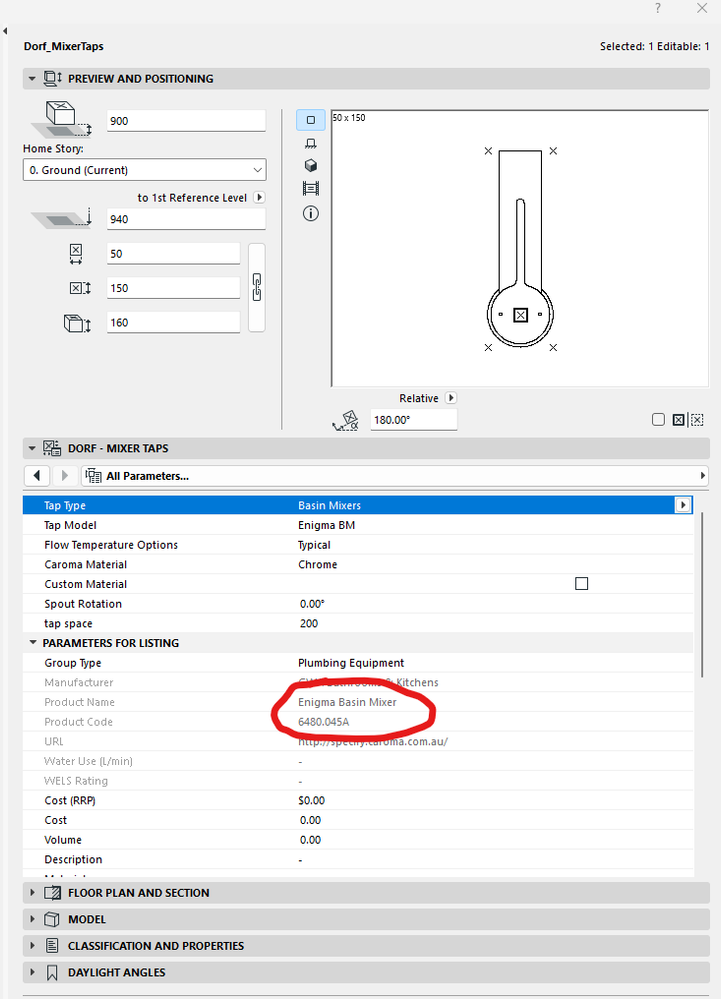The image size is (721, 999).
Task: Click the elevation to reference level icon
Action: point(62,219)
